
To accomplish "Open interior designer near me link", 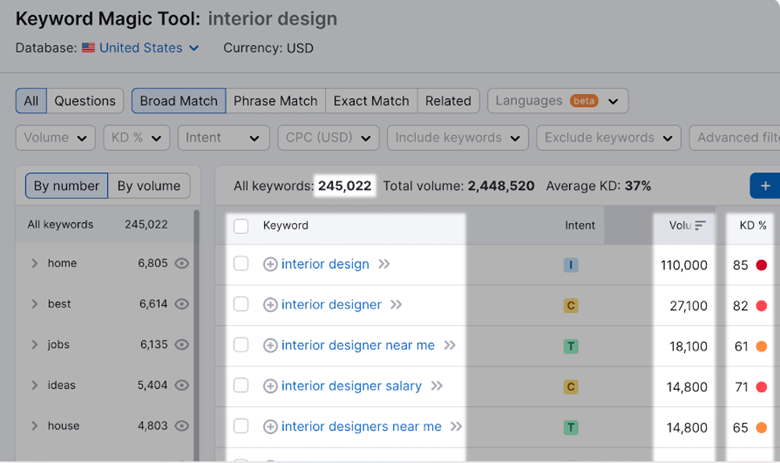I will click(x=358, y=346).
